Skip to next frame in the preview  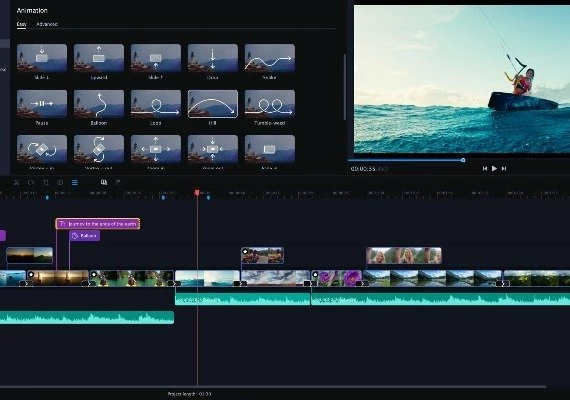pyautogui.click(x=504, y=168)
